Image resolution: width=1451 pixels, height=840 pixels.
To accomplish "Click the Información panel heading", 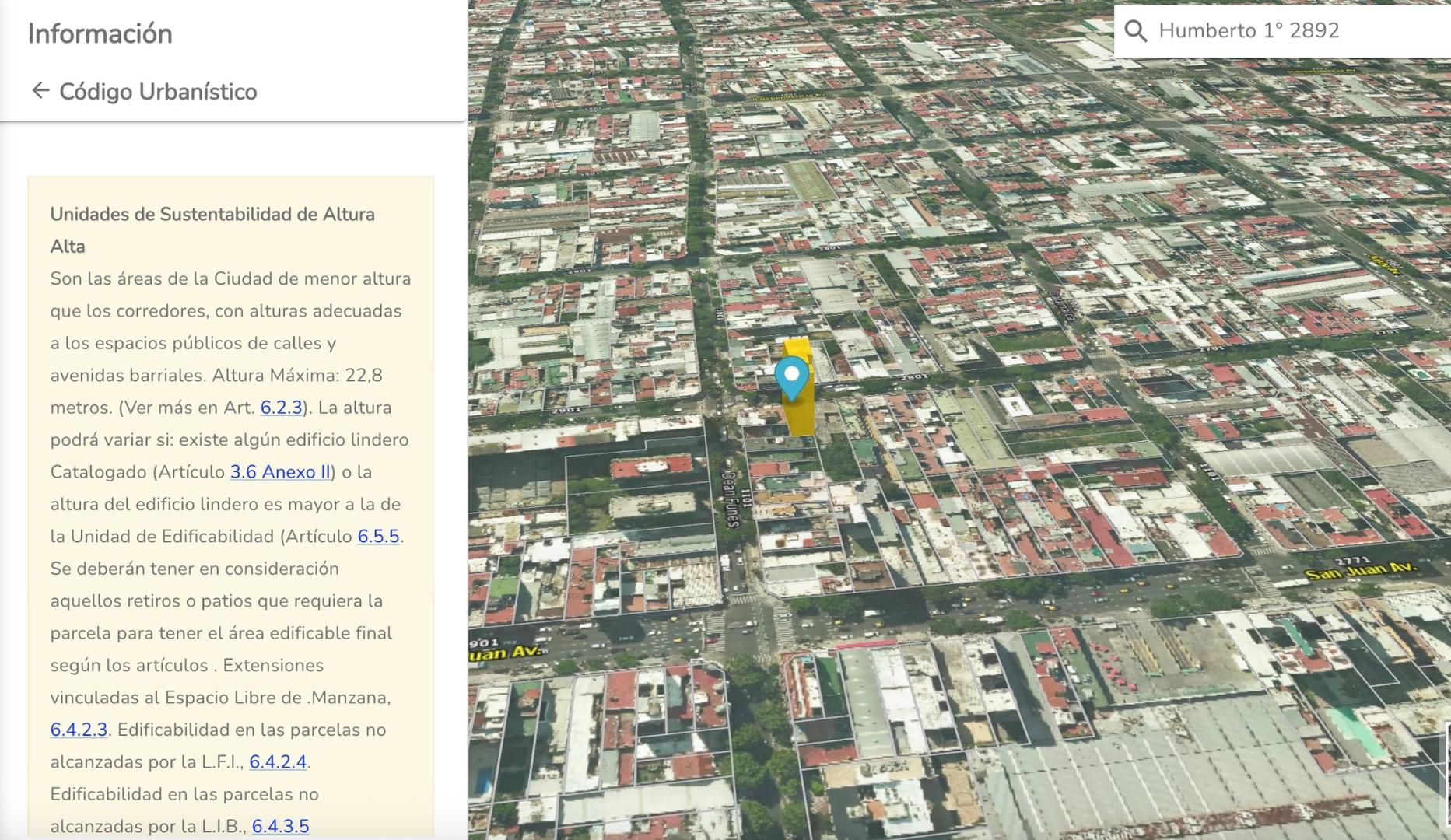I will pyautogui.click(x=100, y=34).
